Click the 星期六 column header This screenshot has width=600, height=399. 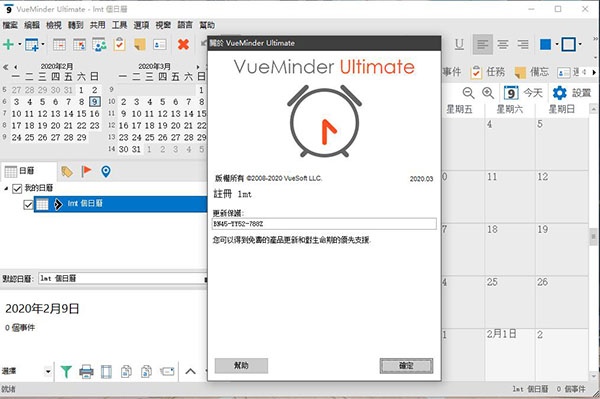point(510,109)
